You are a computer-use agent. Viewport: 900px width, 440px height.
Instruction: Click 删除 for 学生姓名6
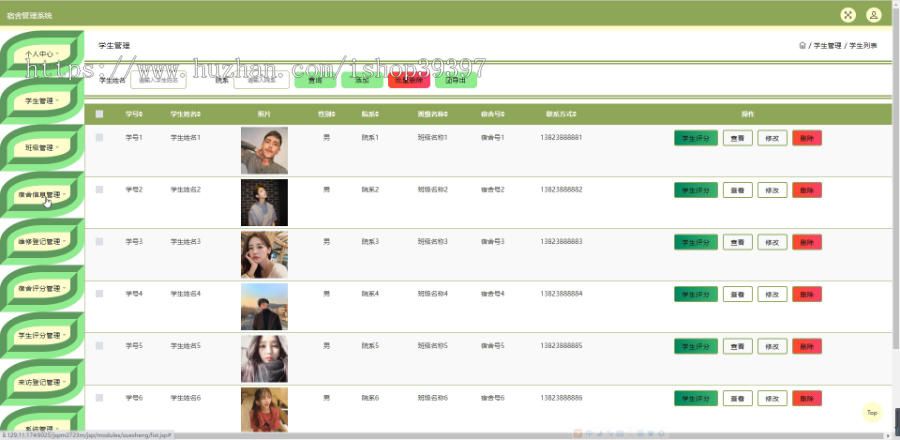click(x=807, y=398)
